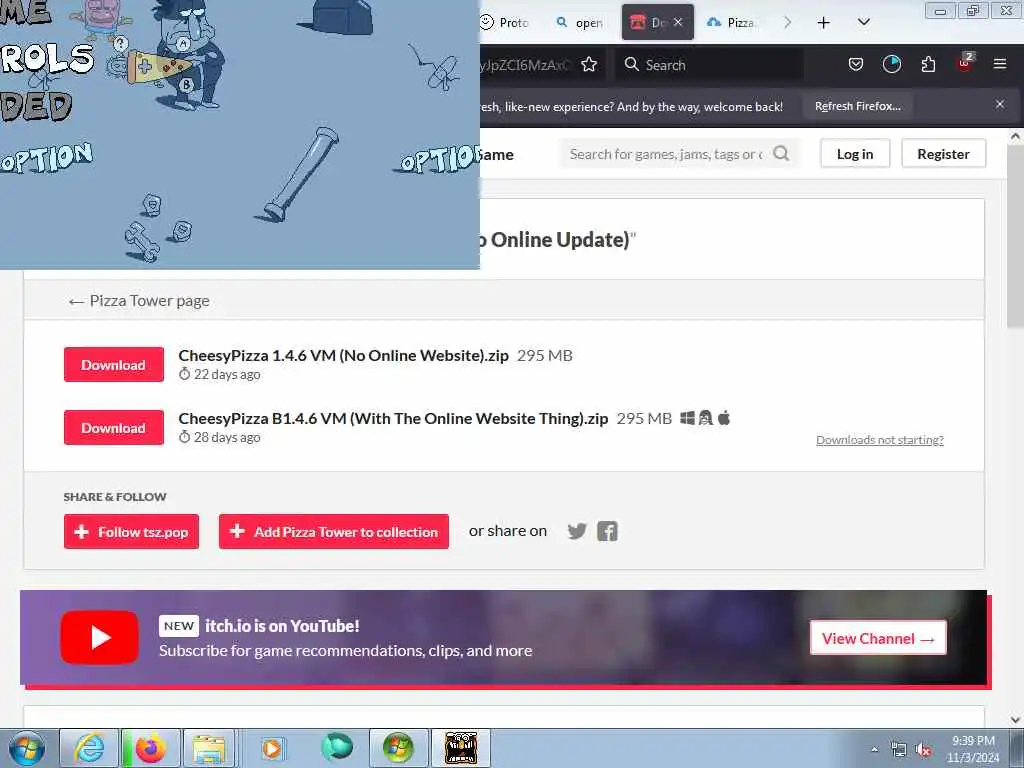The height and width of the screenshot is (768, 1024).
Task: Bookmark this page with the star icon
Action: coord(589,64)
